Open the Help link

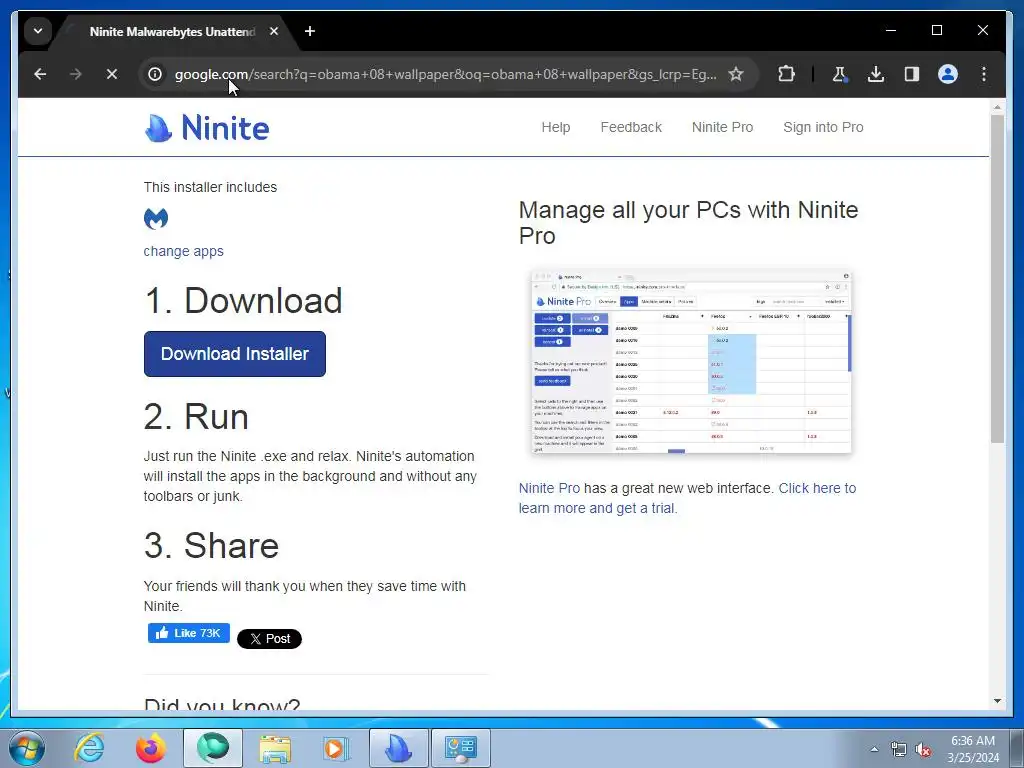tap(556, 127)
